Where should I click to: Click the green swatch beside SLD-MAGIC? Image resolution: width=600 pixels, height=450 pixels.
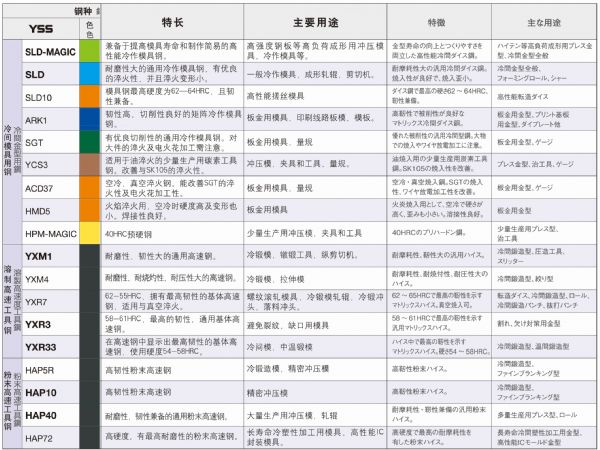[x=89, y=52]
